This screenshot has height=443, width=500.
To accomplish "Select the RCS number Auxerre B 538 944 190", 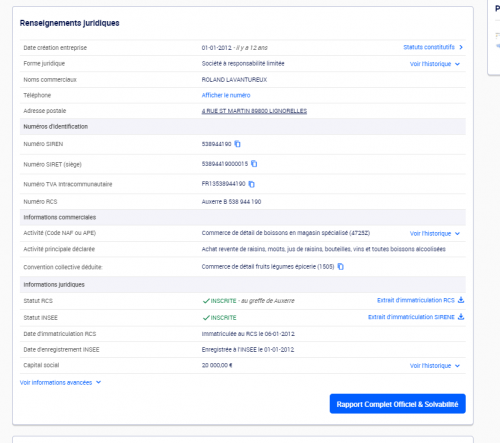I will pos(231,202).
